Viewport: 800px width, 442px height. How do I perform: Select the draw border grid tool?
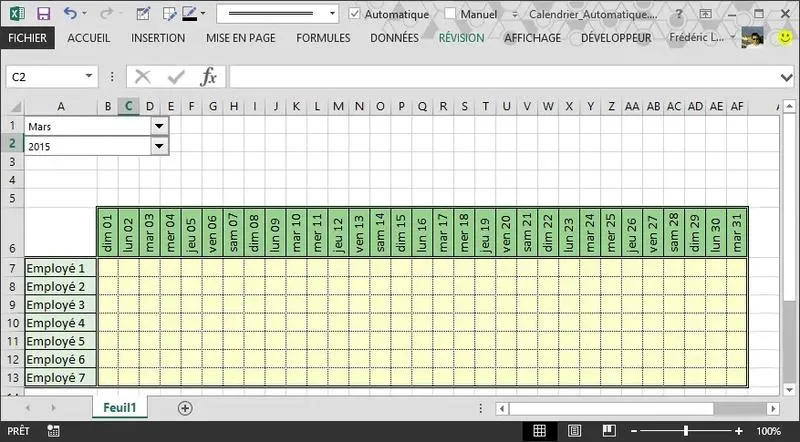pyautogui.click(x=169, y=14)
